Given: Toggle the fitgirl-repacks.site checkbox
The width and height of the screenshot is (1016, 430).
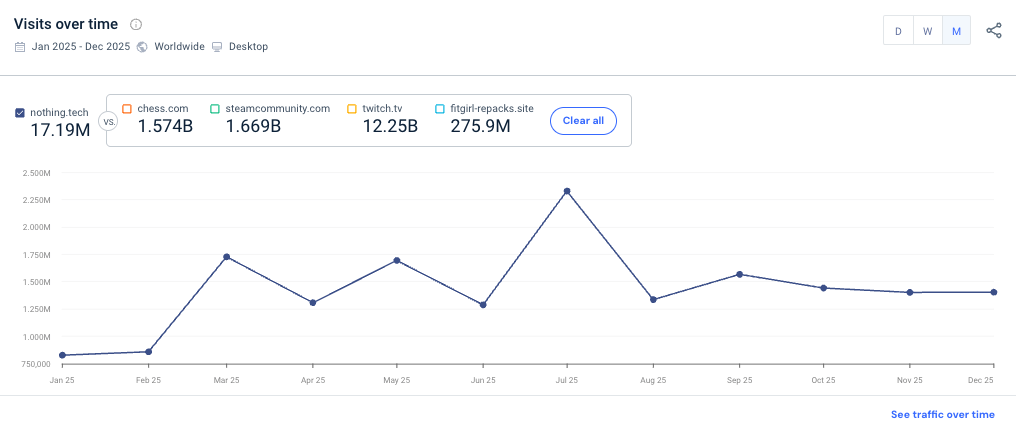Looking at the screenshot, I should pyautogui.click(x=440, y=109).
